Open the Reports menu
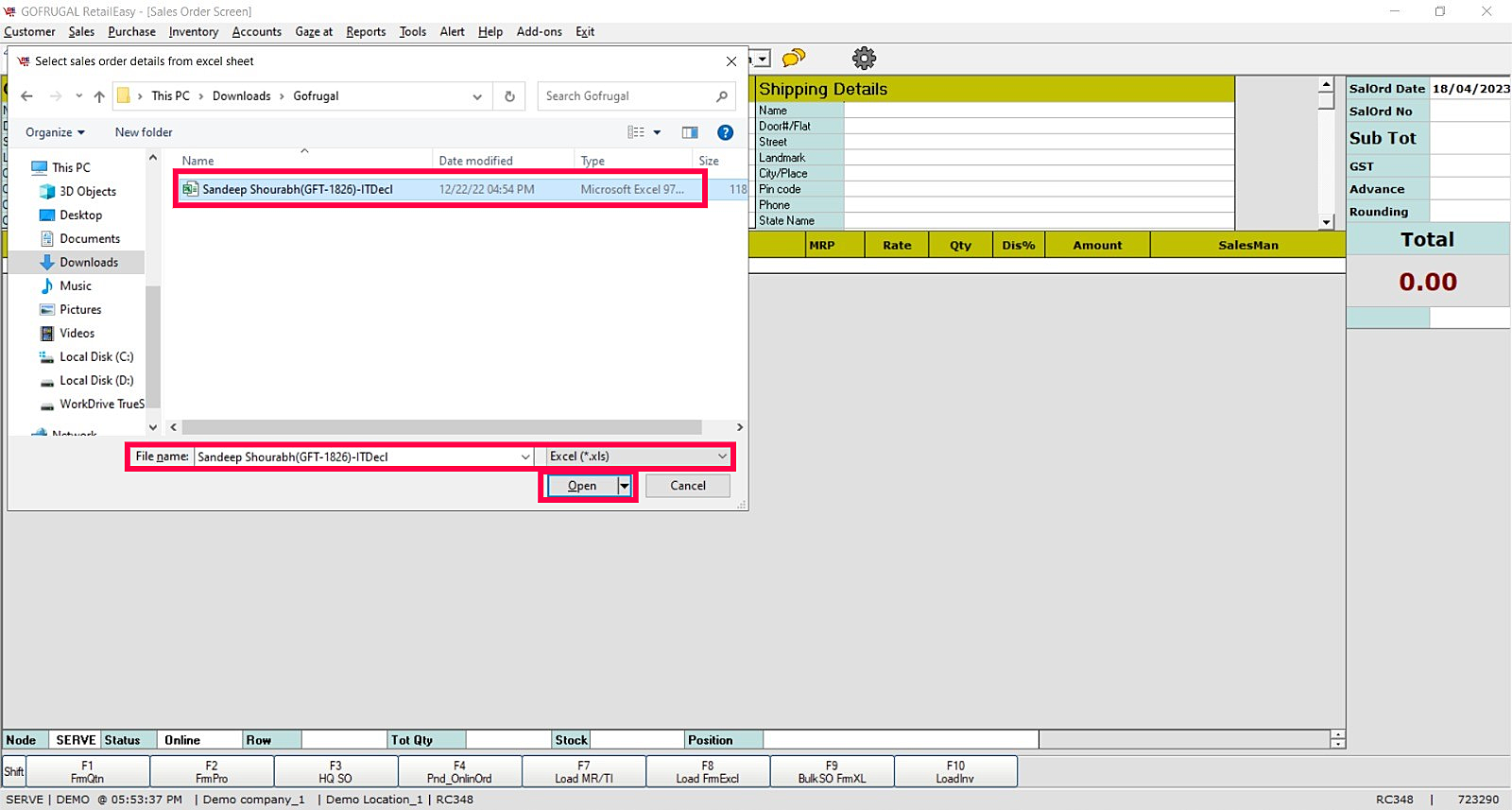Screen dimensions: 1512x810 pos(366,31)
